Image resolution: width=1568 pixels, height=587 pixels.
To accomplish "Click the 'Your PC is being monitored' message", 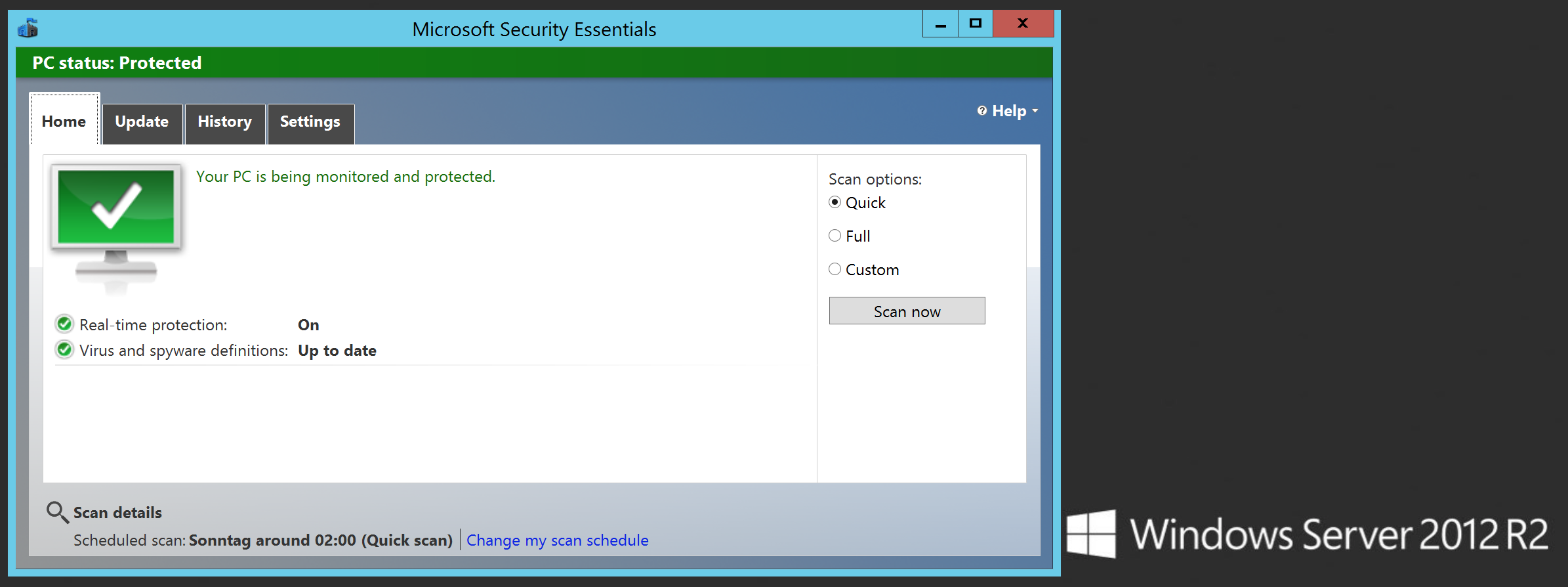I will [x=345, y=177].
